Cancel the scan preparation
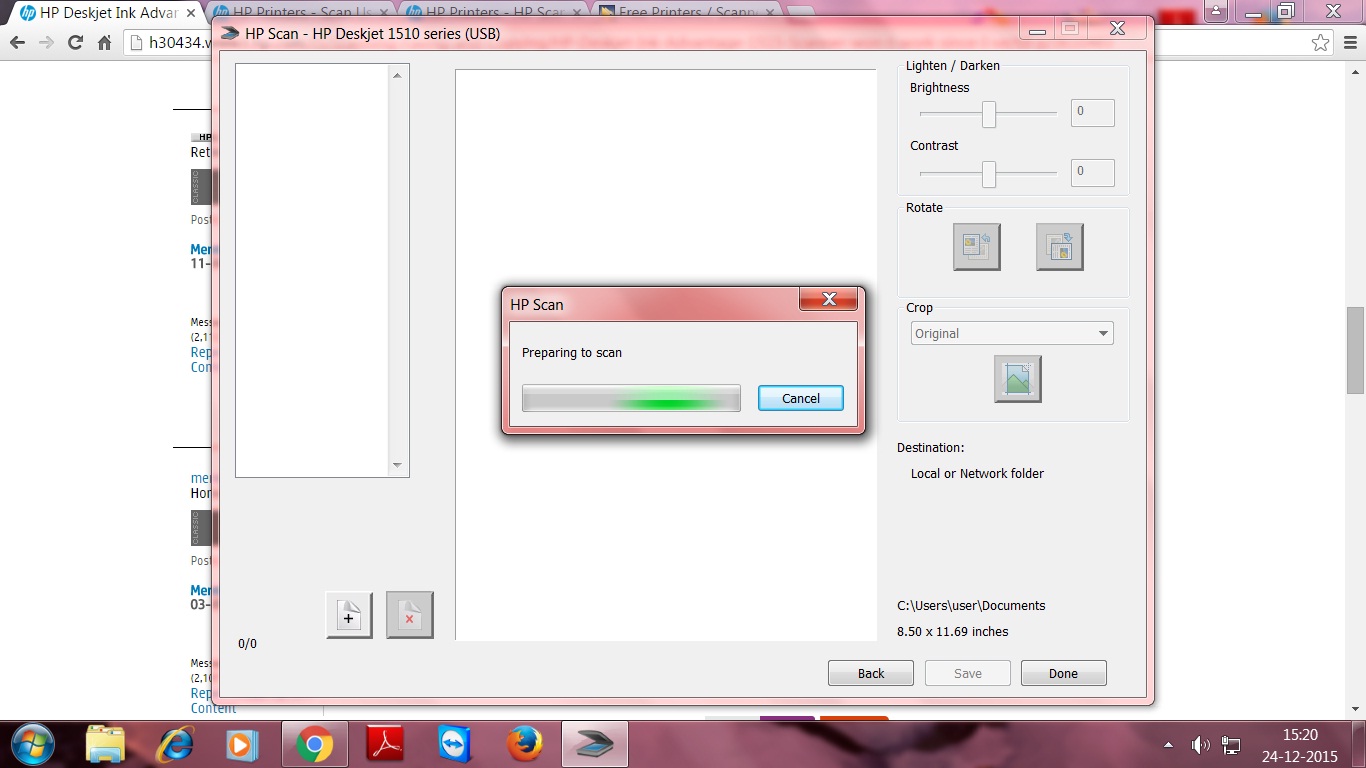The image size is (1366, 768). [x=801, y=398]
